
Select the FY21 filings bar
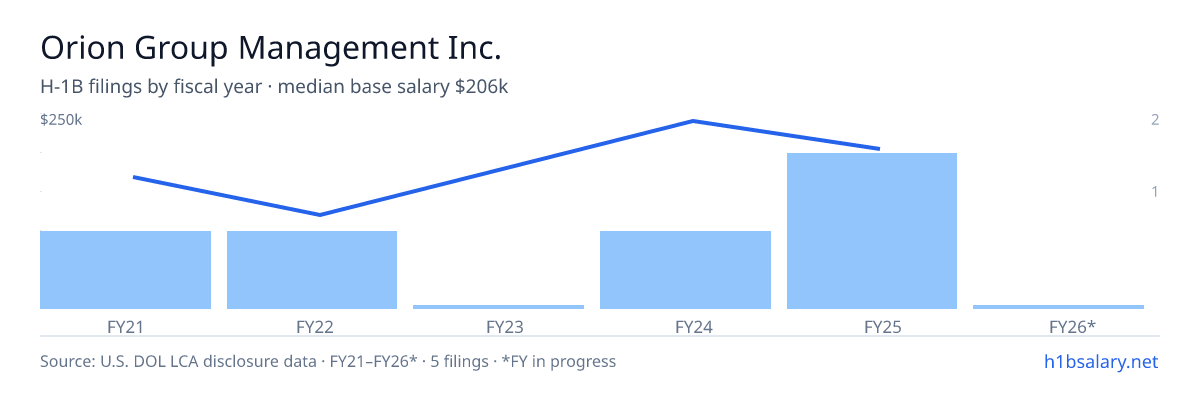(x=125, y=270)
